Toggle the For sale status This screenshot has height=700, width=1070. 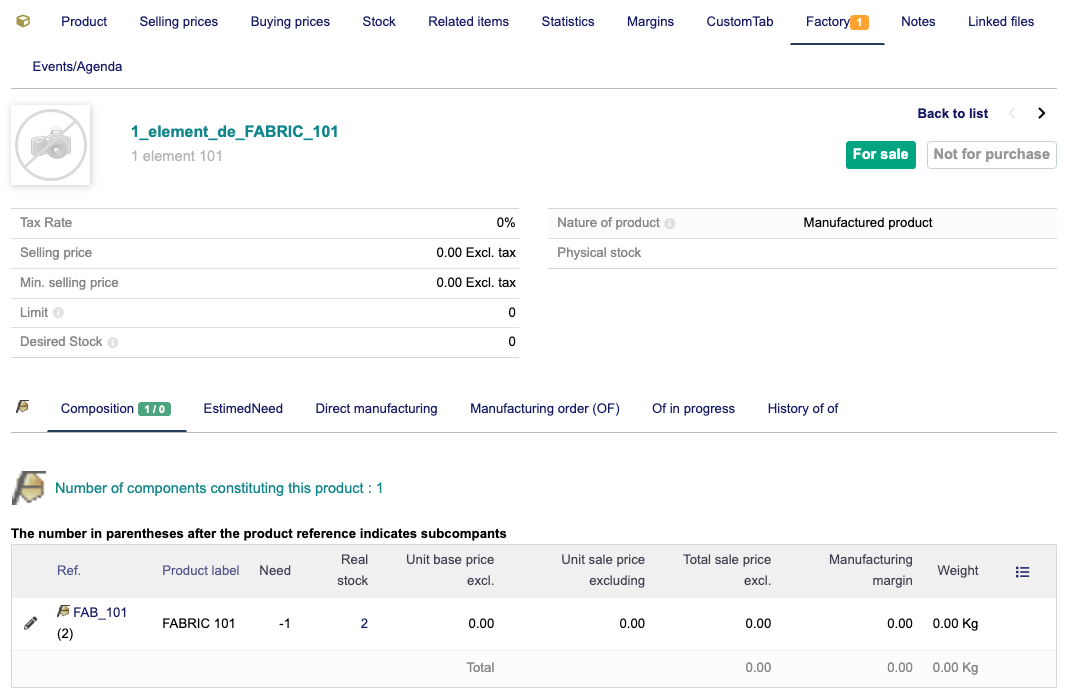point(880,154)
